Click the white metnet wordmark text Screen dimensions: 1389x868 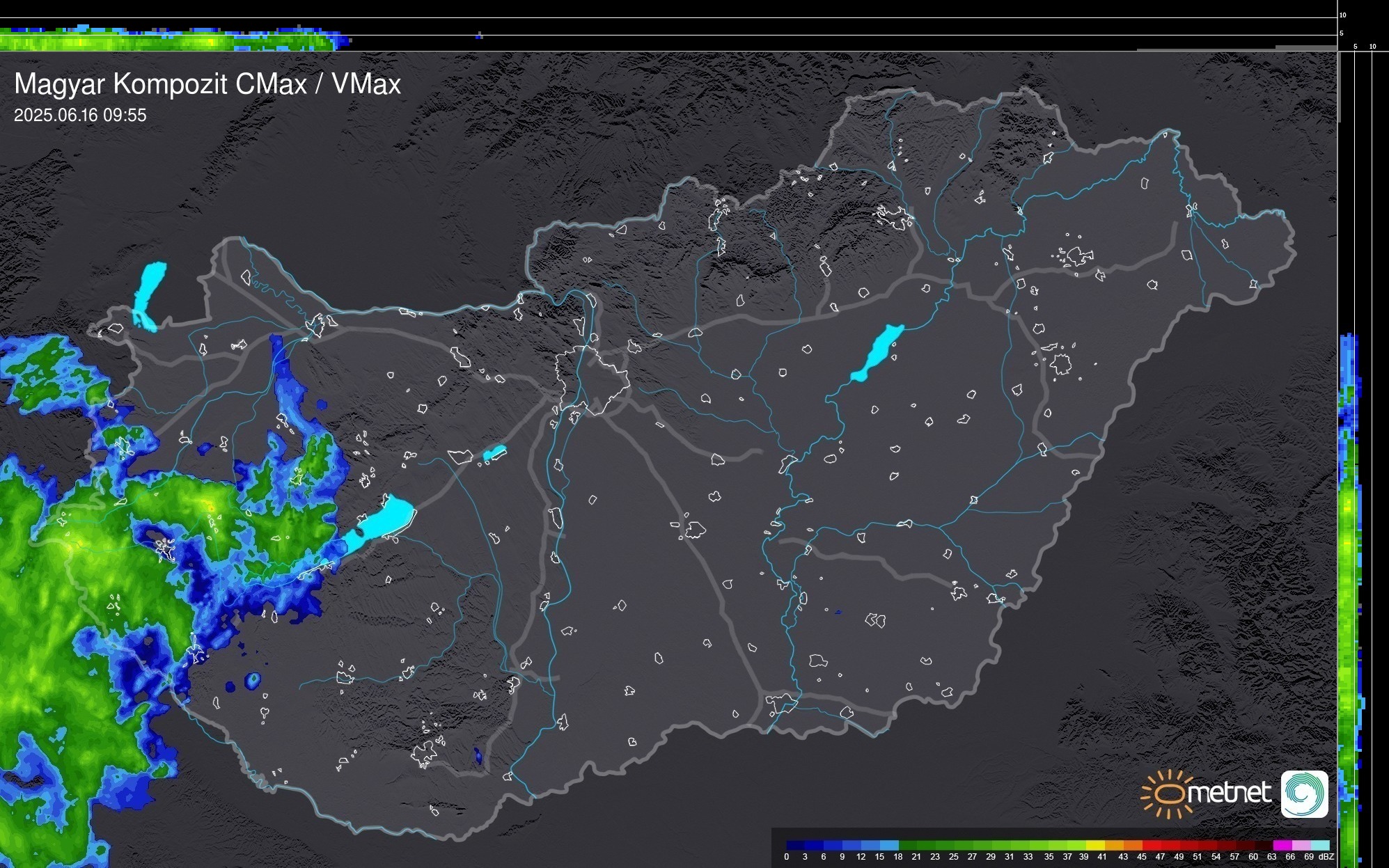click(x=1230, y=793)
